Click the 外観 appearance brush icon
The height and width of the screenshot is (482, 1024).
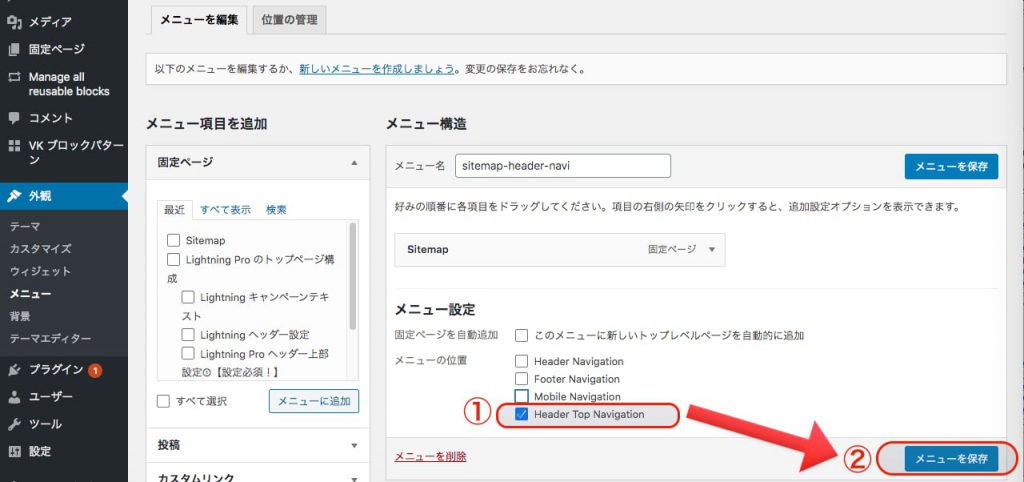tap(14, 196)
